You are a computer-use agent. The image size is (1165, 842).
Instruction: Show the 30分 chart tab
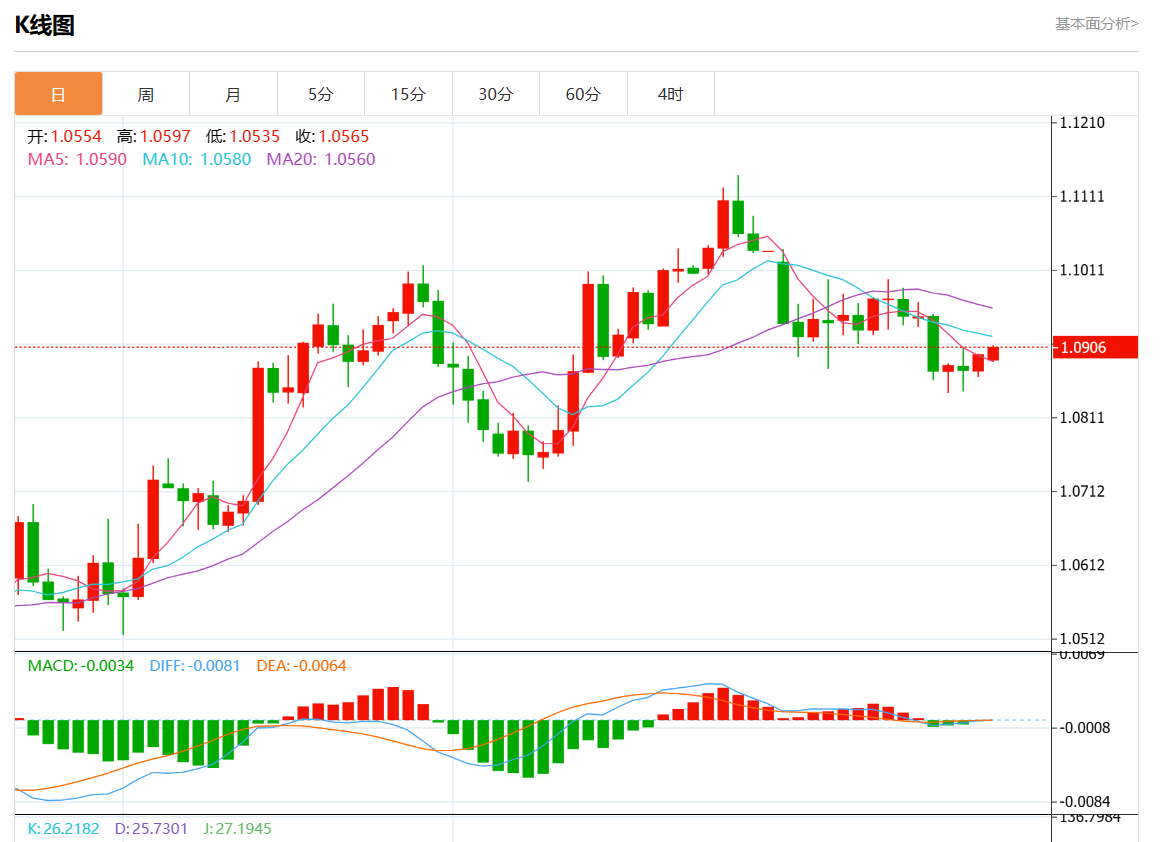tap(496, 94)
